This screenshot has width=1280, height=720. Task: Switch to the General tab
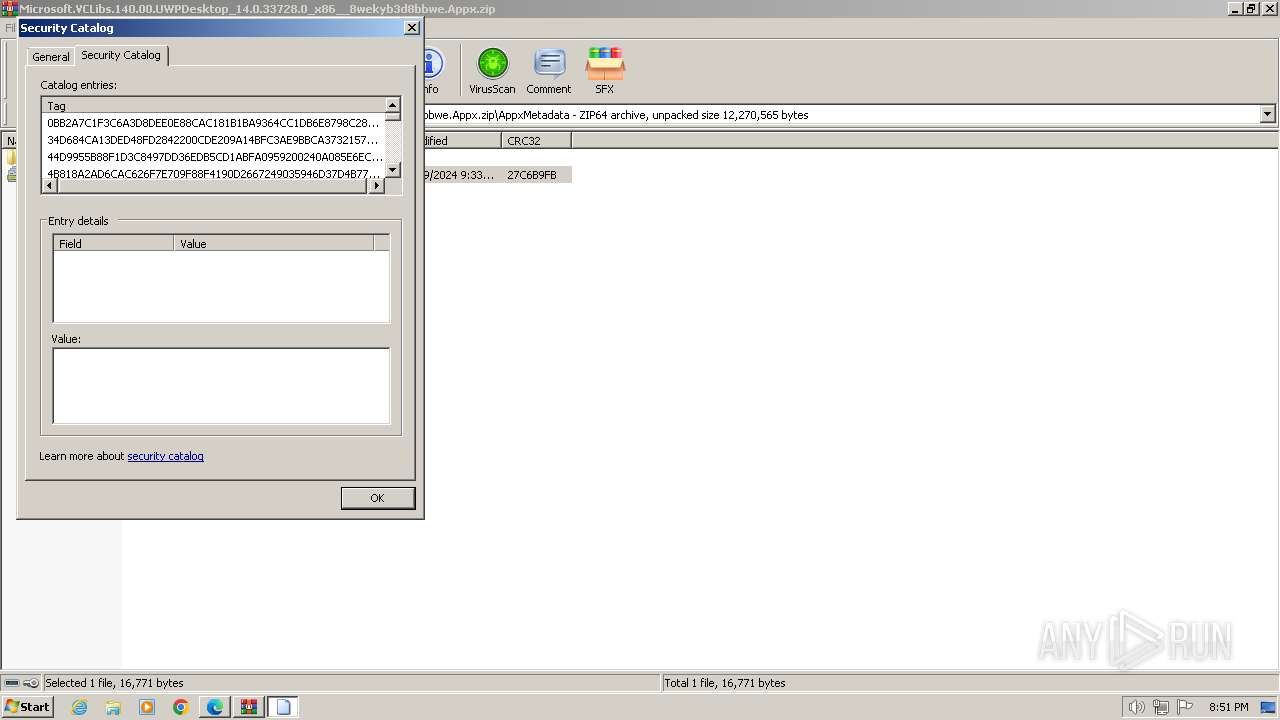pos(51,57)
